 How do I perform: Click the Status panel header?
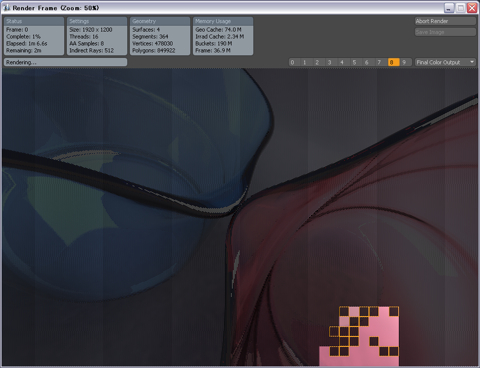(x=34, y=21)
